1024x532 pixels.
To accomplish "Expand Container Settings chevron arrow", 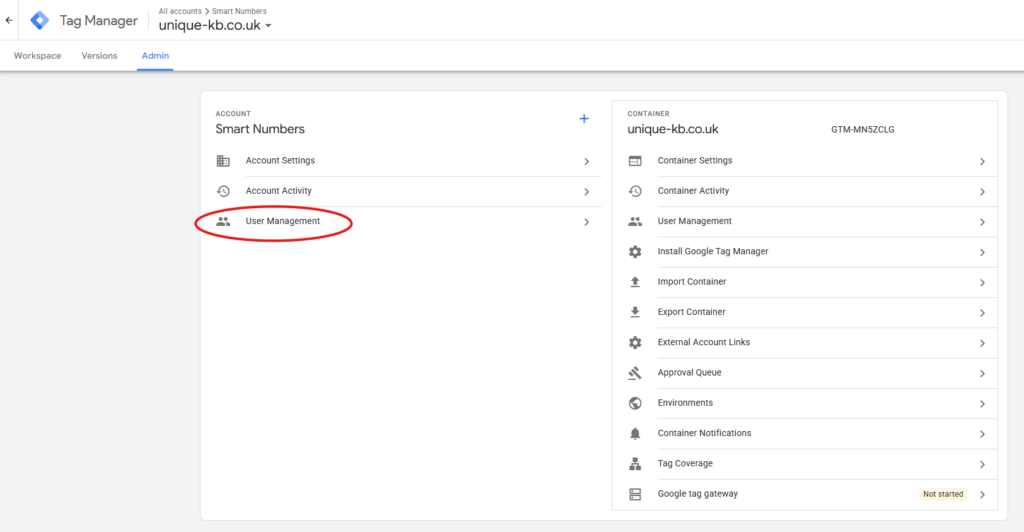I will coord(982,161).
